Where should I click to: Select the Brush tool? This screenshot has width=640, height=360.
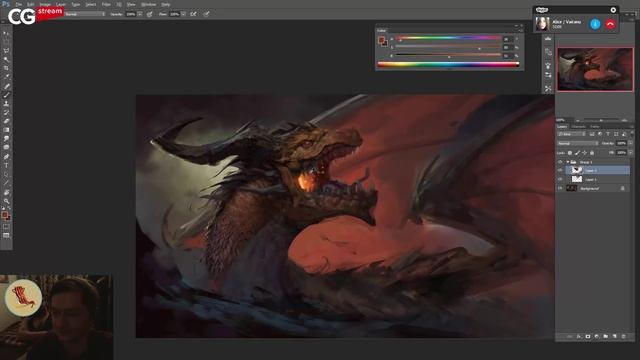[6, 95]
